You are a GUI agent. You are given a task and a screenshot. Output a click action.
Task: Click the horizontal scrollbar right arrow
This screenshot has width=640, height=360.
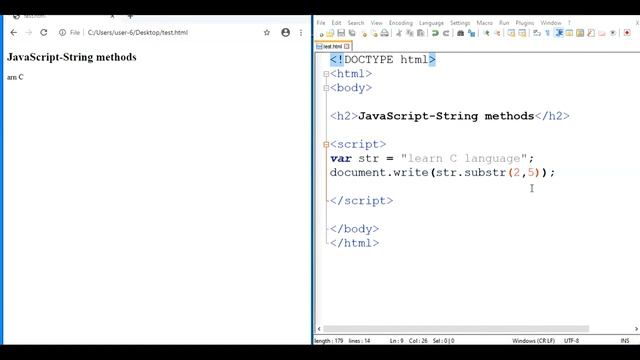(636, 329)
